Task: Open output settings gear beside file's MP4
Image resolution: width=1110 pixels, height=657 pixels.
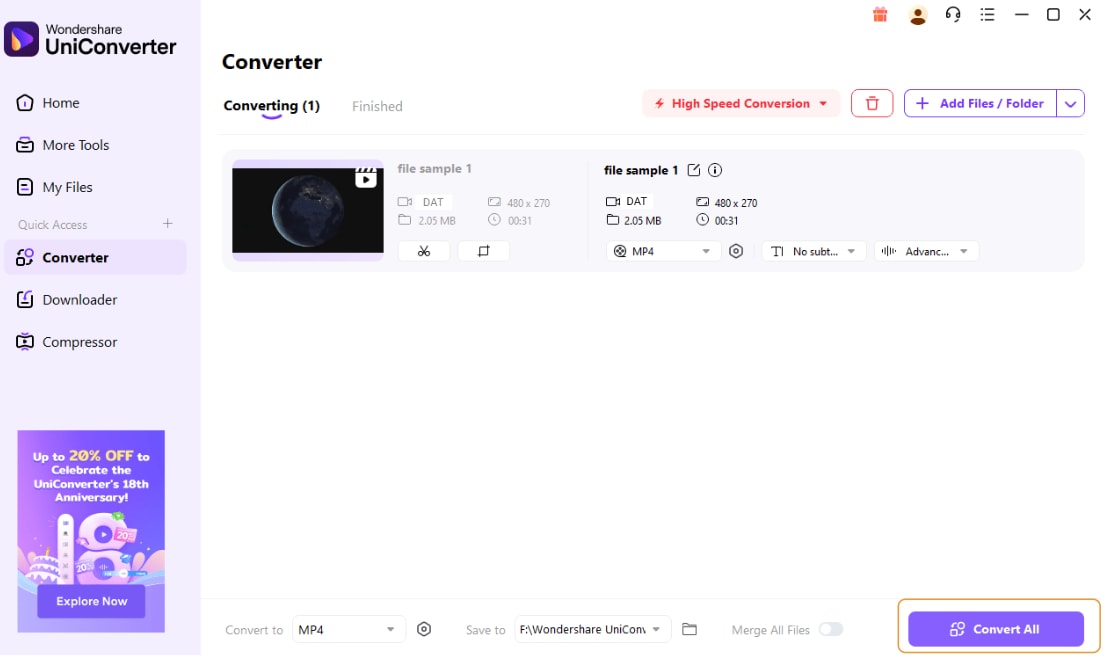Action: [736, 251]
